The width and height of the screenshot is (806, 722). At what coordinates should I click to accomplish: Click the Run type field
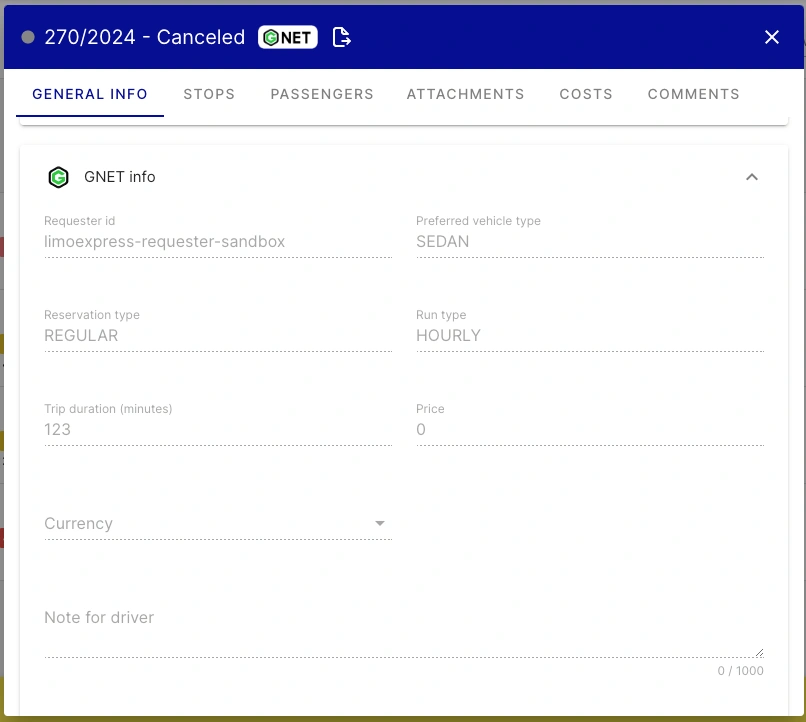coord(590,336)
